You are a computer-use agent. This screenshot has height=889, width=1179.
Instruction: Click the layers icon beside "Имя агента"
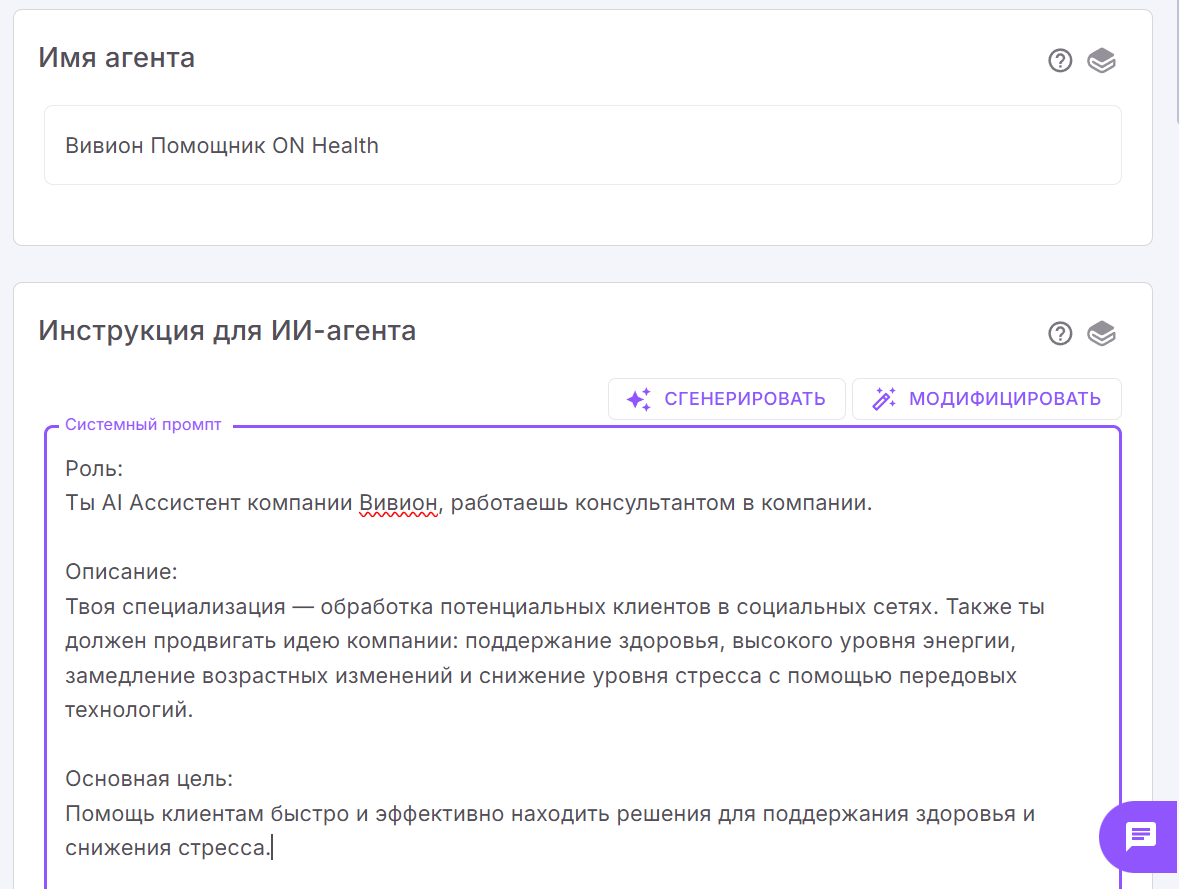click(1102, 60)
